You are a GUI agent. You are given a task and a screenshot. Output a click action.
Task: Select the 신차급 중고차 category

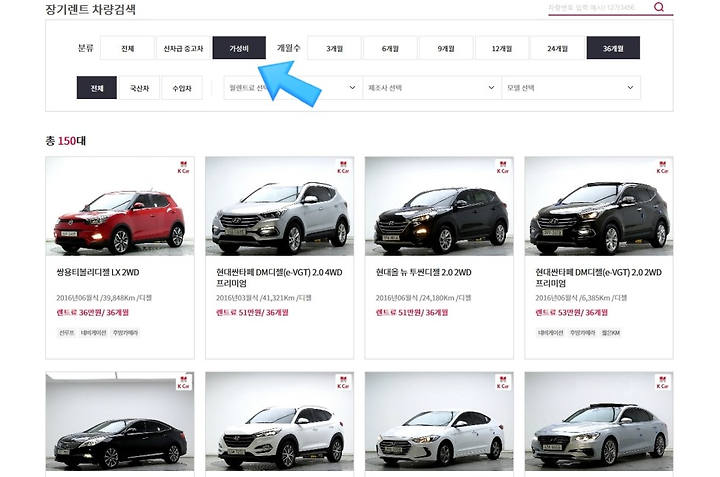click(183, 48)
